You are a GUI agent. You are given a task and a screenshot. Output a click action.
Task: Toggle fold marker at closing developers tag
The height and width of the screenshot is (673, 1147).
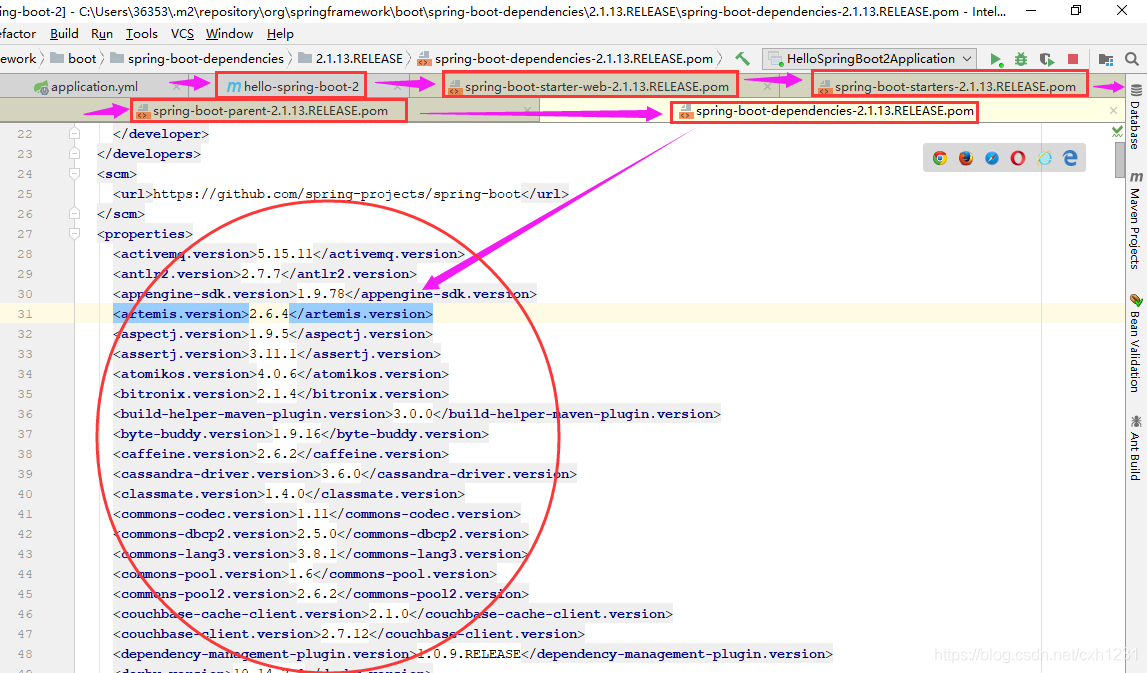pyautogui.click(x=74, y=154)
